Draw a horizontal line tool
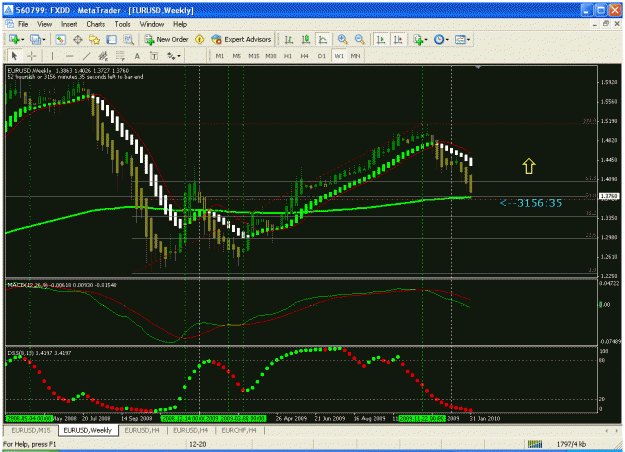This screenshot has height=452, width=625. coord(69,56)
